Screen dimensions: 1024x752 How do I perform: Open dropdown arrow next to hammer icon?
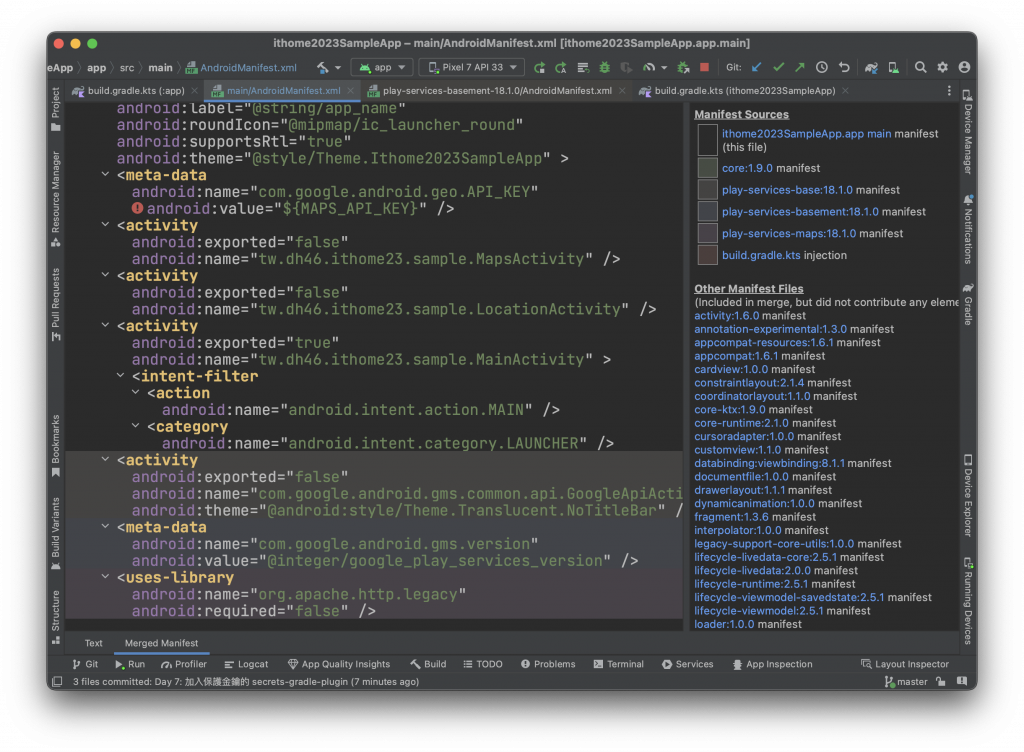(338, 67)
